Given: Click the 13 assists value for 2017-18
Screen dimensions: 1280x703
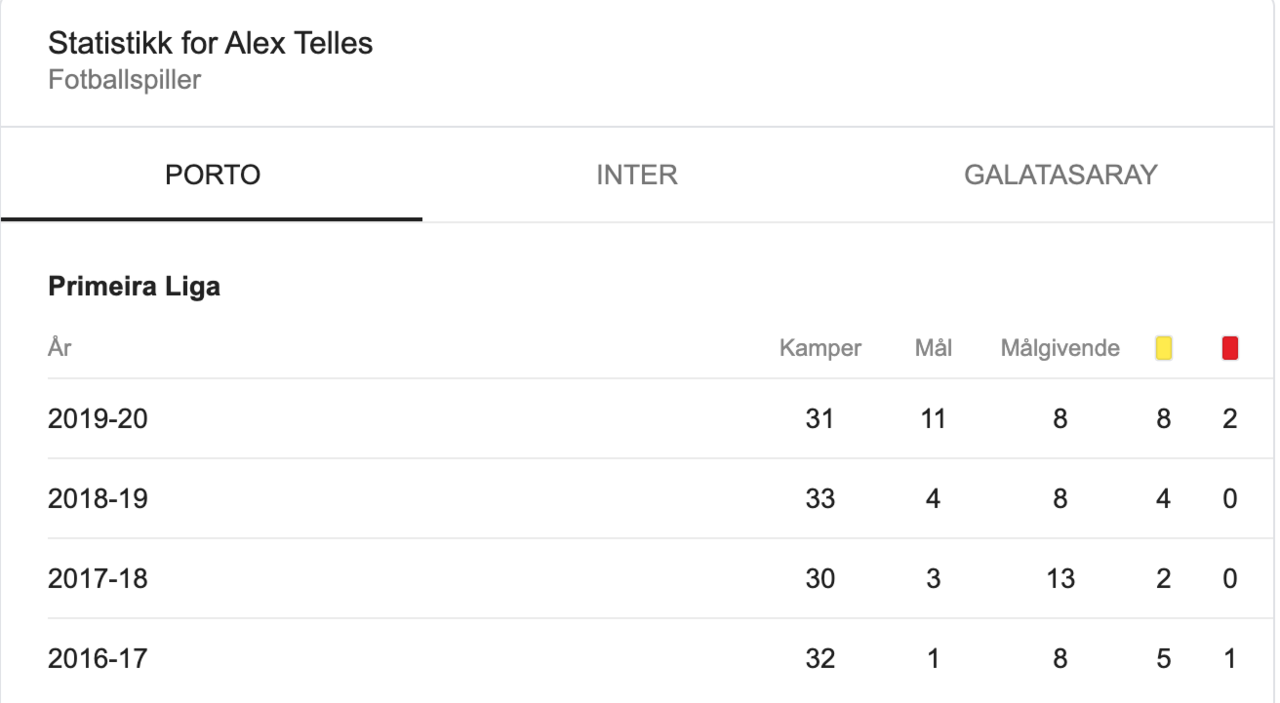Looking at the screenshot, I should [x=1060, y=579].
